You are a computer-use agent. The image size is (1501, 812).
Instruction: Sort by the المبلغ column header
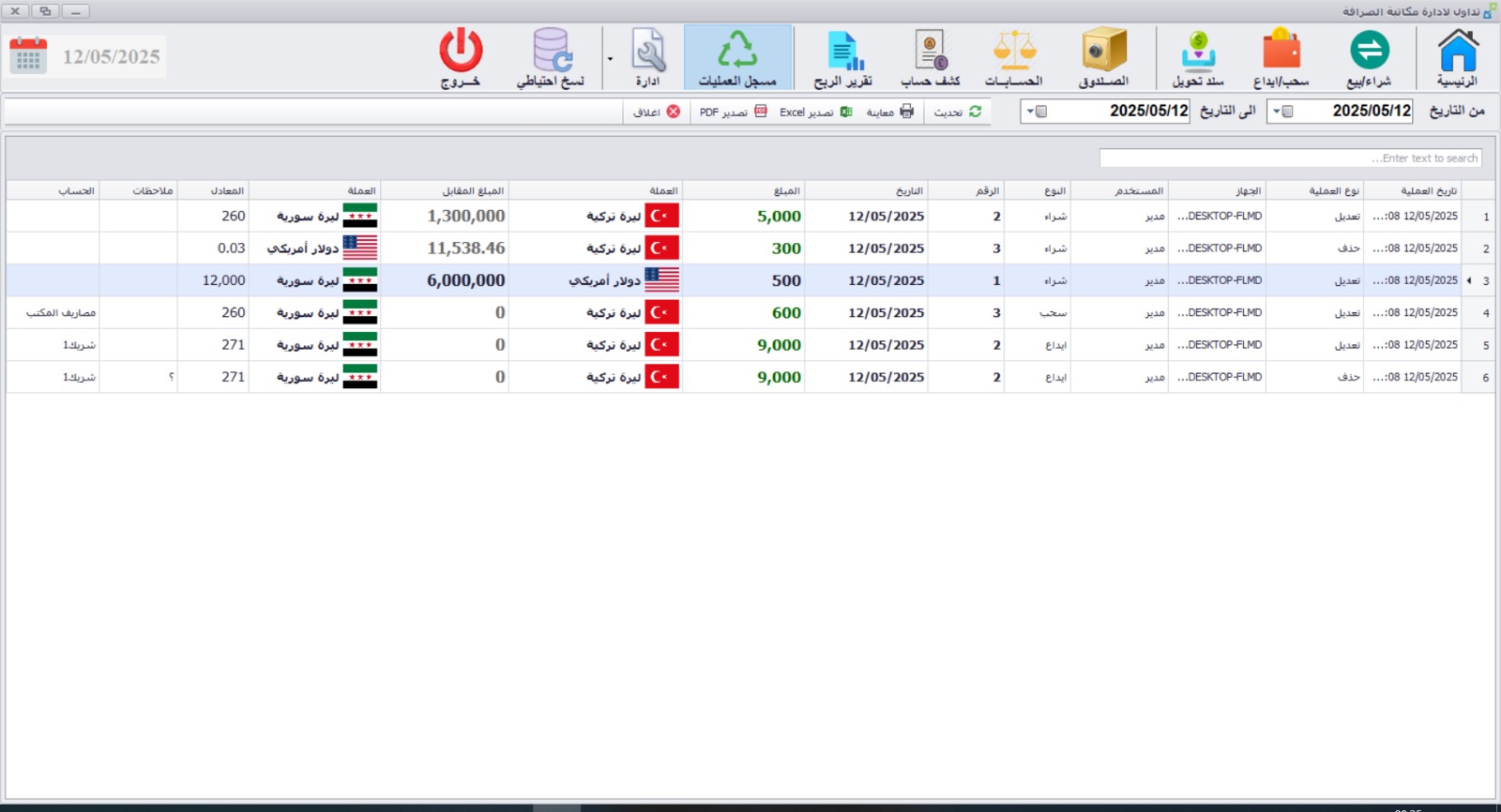point(743,190)
